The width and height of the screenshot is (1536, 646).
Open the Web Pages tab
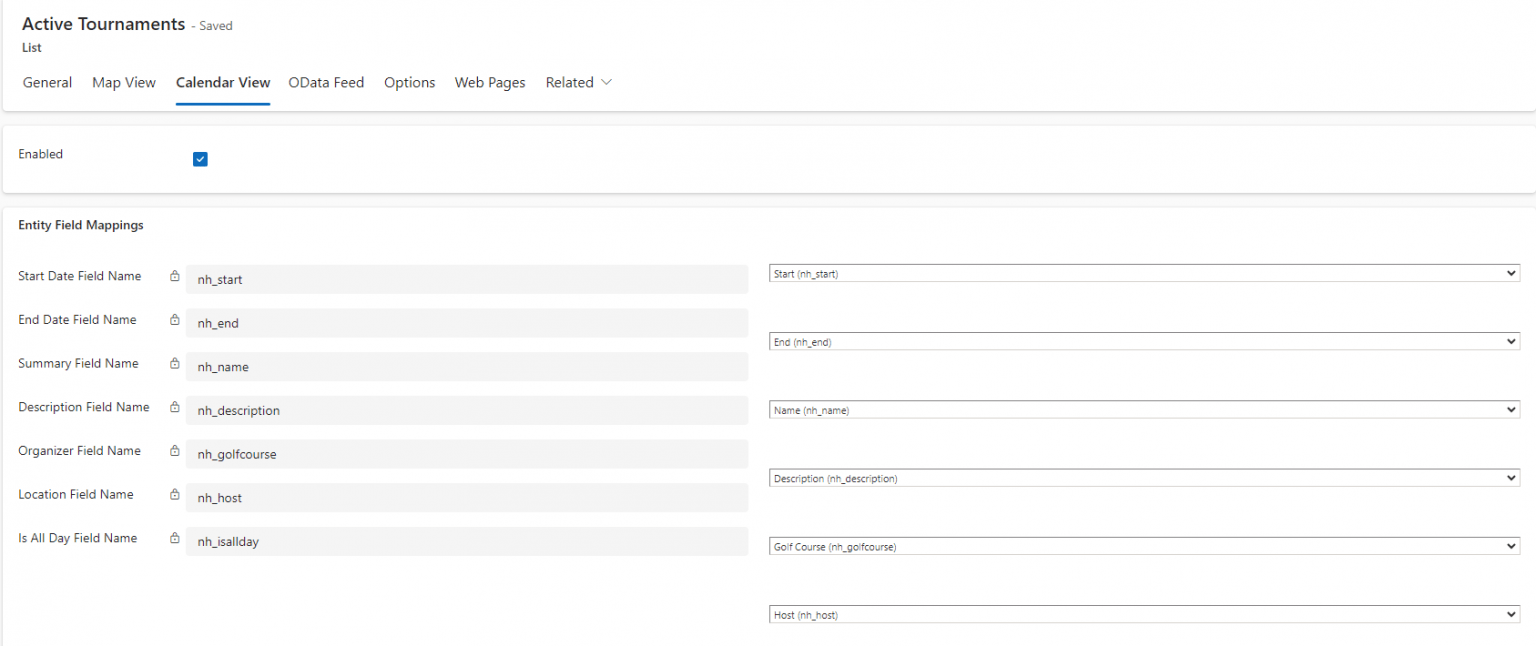coord(490,83)
